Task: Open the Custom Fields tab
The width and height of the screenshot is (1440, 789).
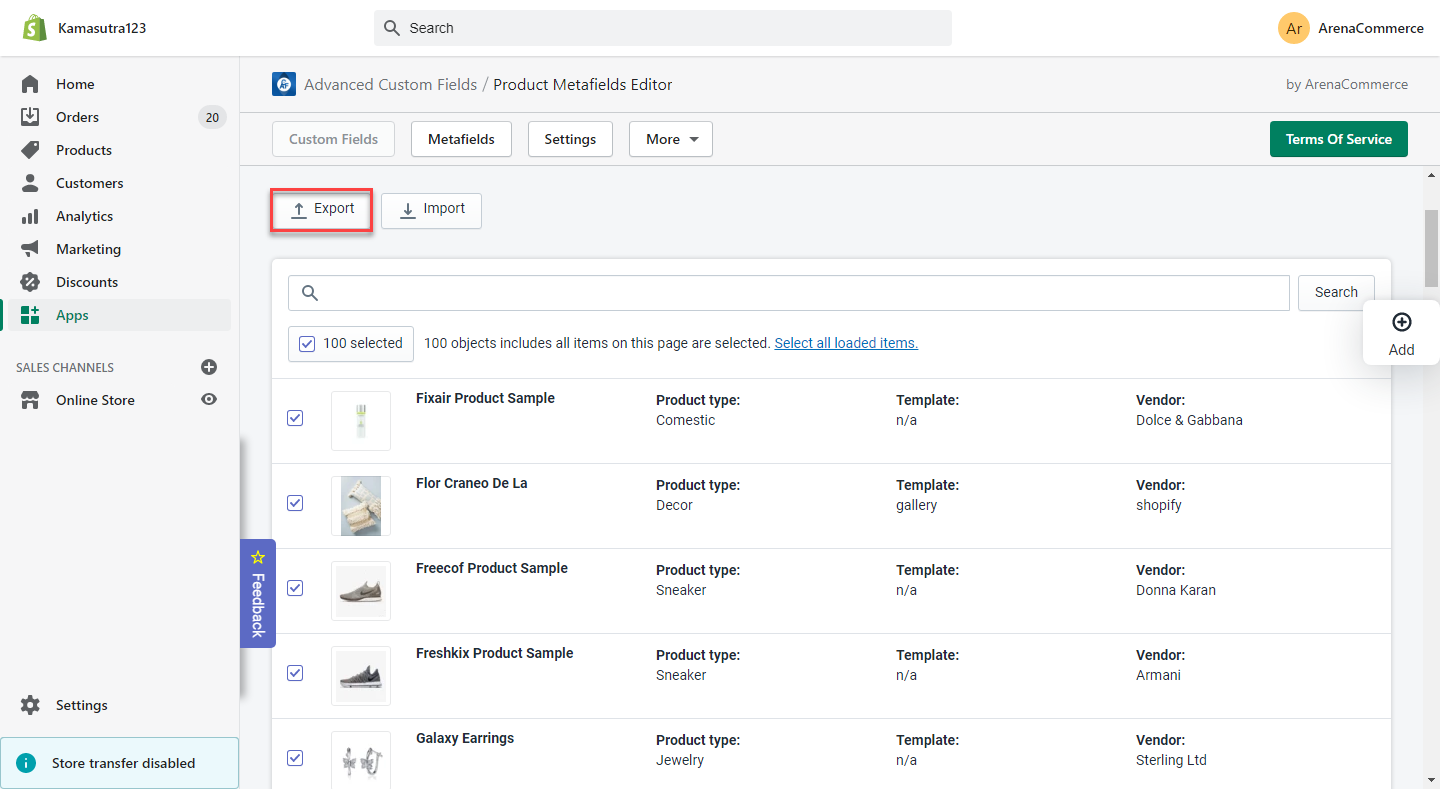Action: pyautogui.click(x=333, y=139)
